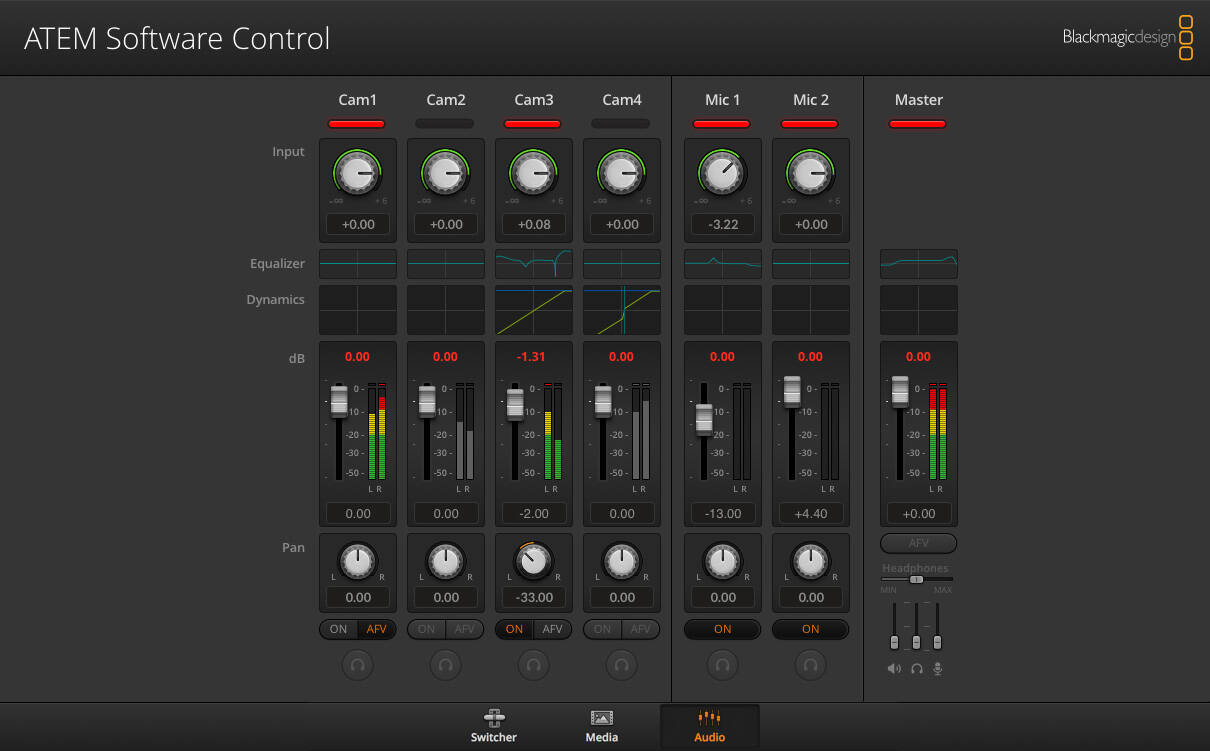This screenshot has height=751, width=1210.
Task: Click Cam1 red tally indicator
Action: coord(357,124)
